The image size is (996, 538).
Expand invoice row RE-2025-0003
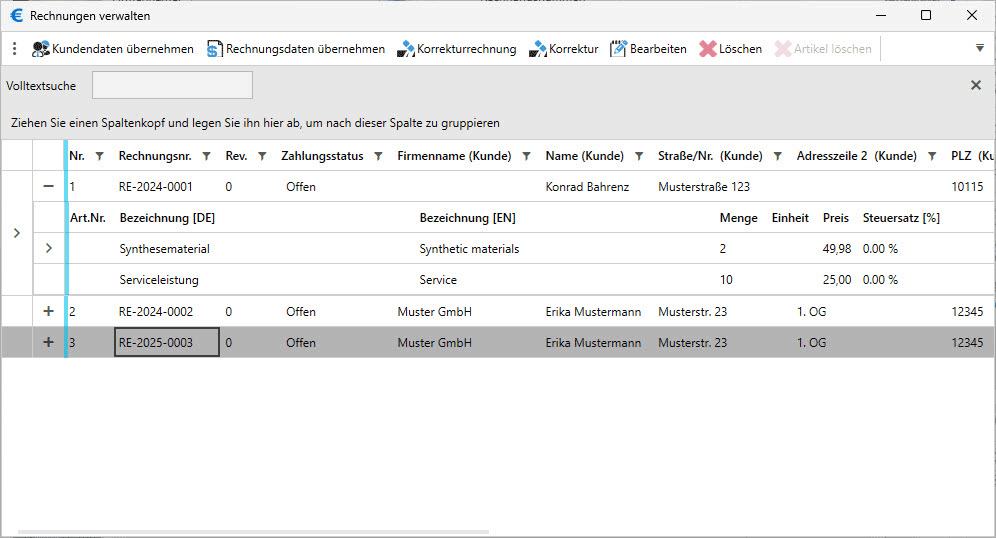click(48, 342)
